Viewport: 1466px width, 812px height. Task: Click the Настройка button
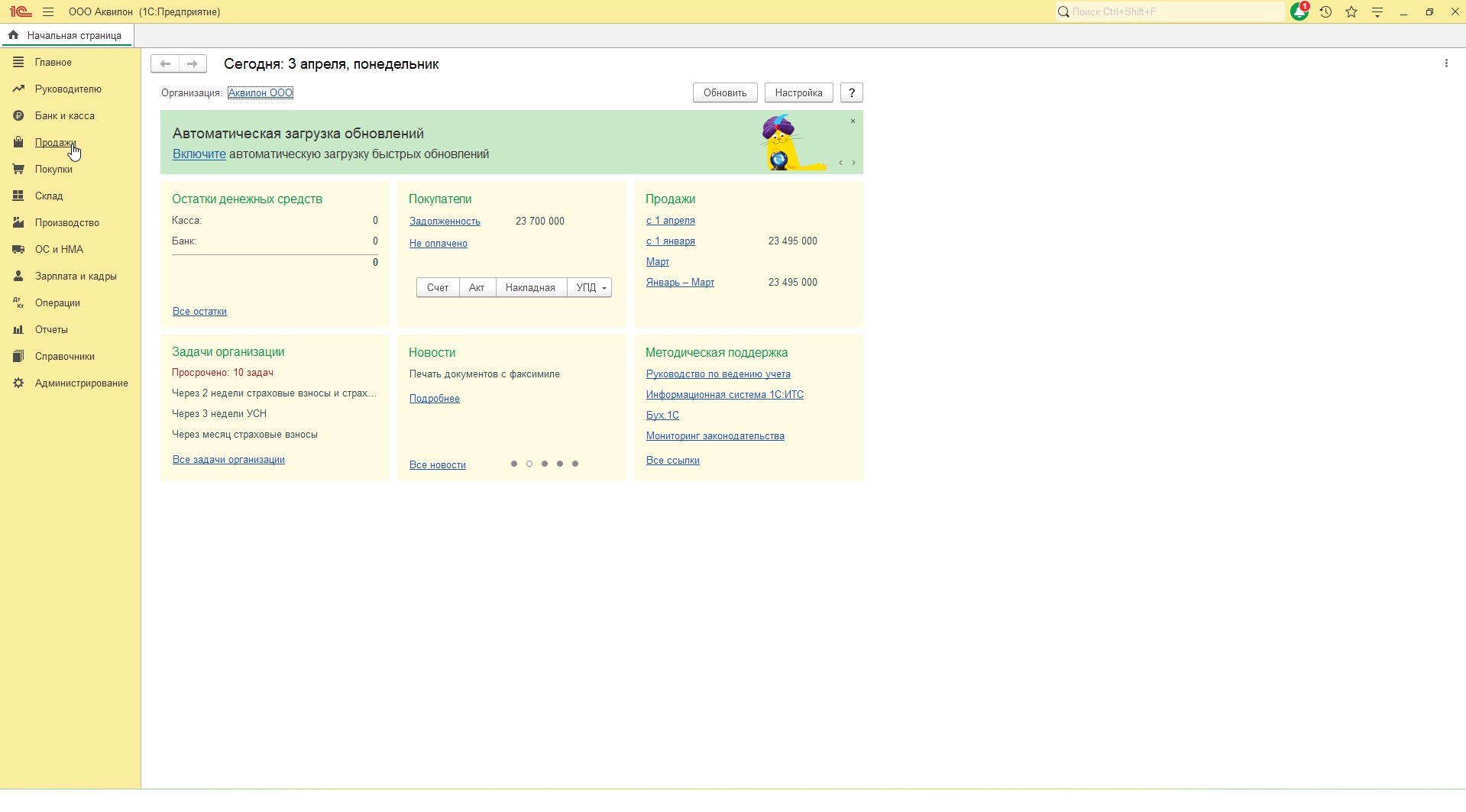pos(798,92)
